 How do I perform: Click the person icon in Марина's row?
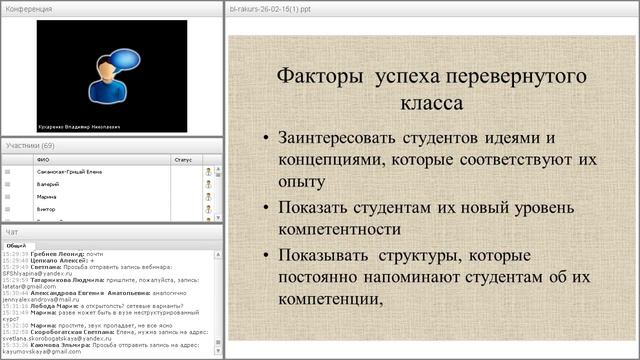click(208, 197)
